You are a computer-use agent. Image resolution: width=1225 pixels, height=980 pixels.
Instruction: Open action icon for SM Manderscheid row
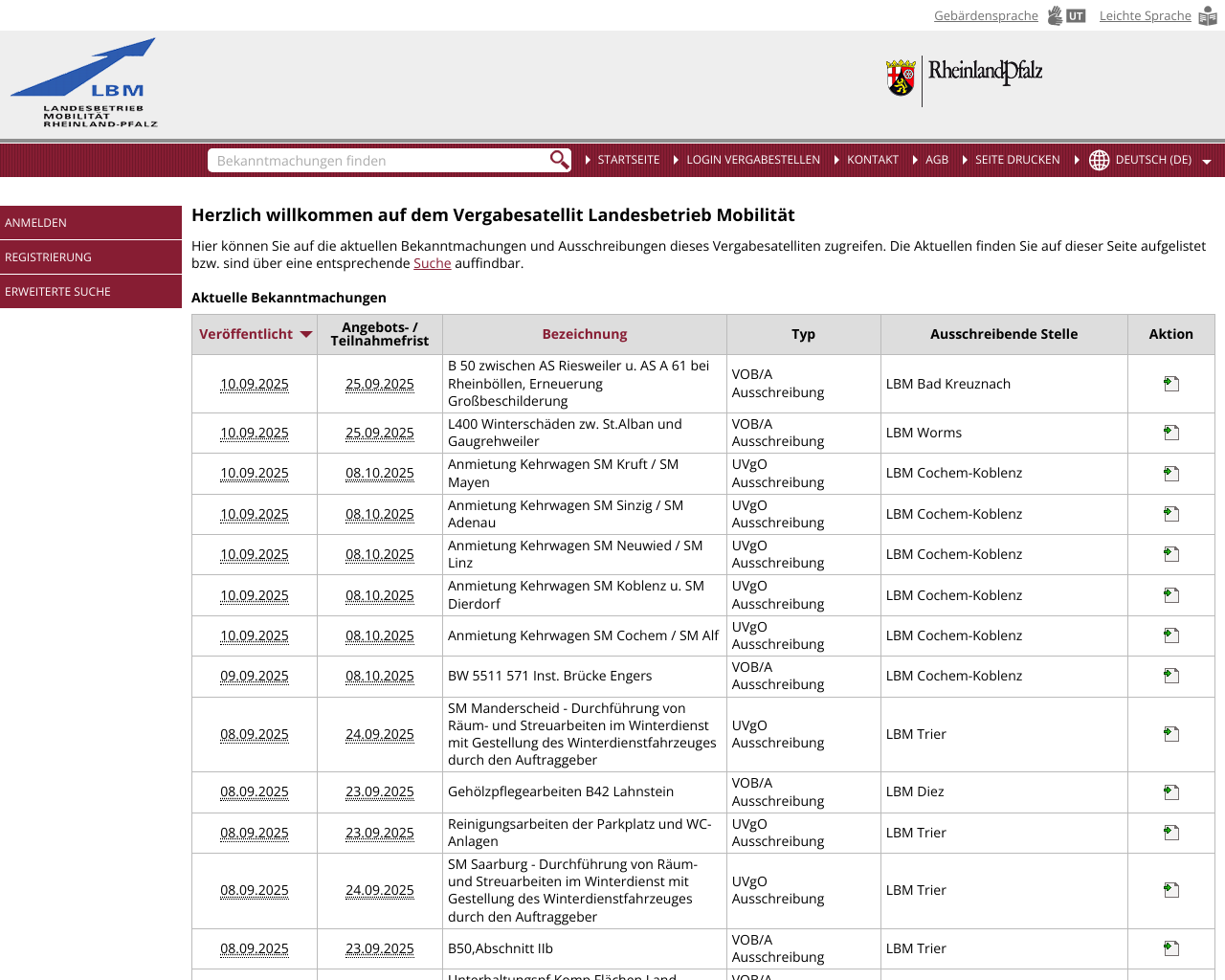tap(1171, 734)
